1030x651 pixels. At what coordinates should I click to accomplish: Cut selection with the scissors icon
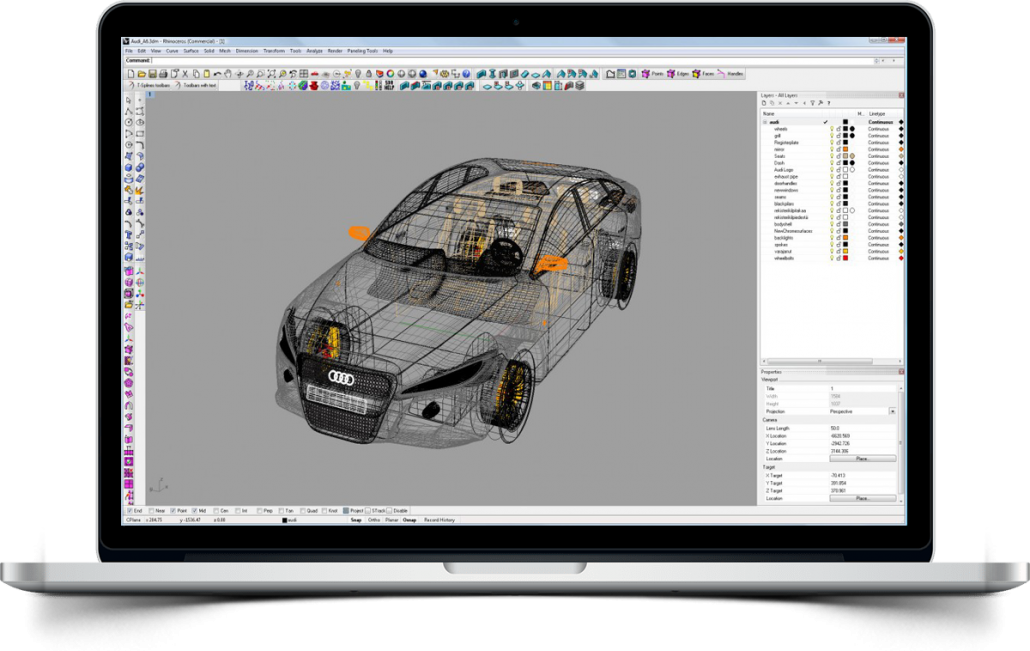(x=185, y=74)
